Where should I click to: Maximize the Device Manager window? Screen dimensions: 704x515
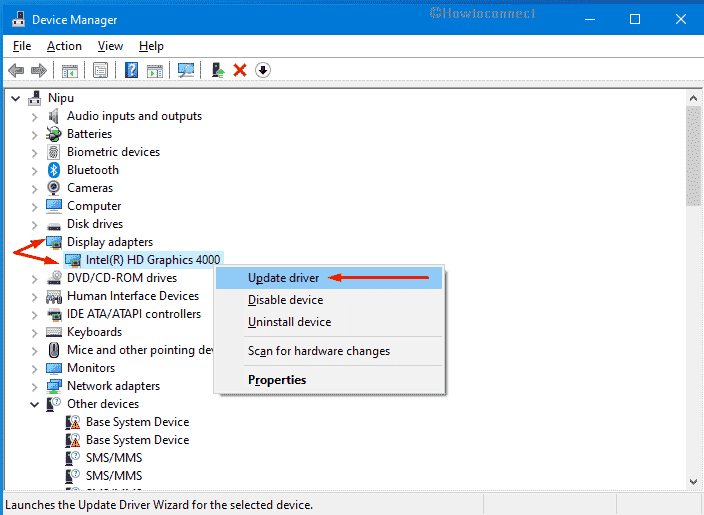(x=635, y=19)
